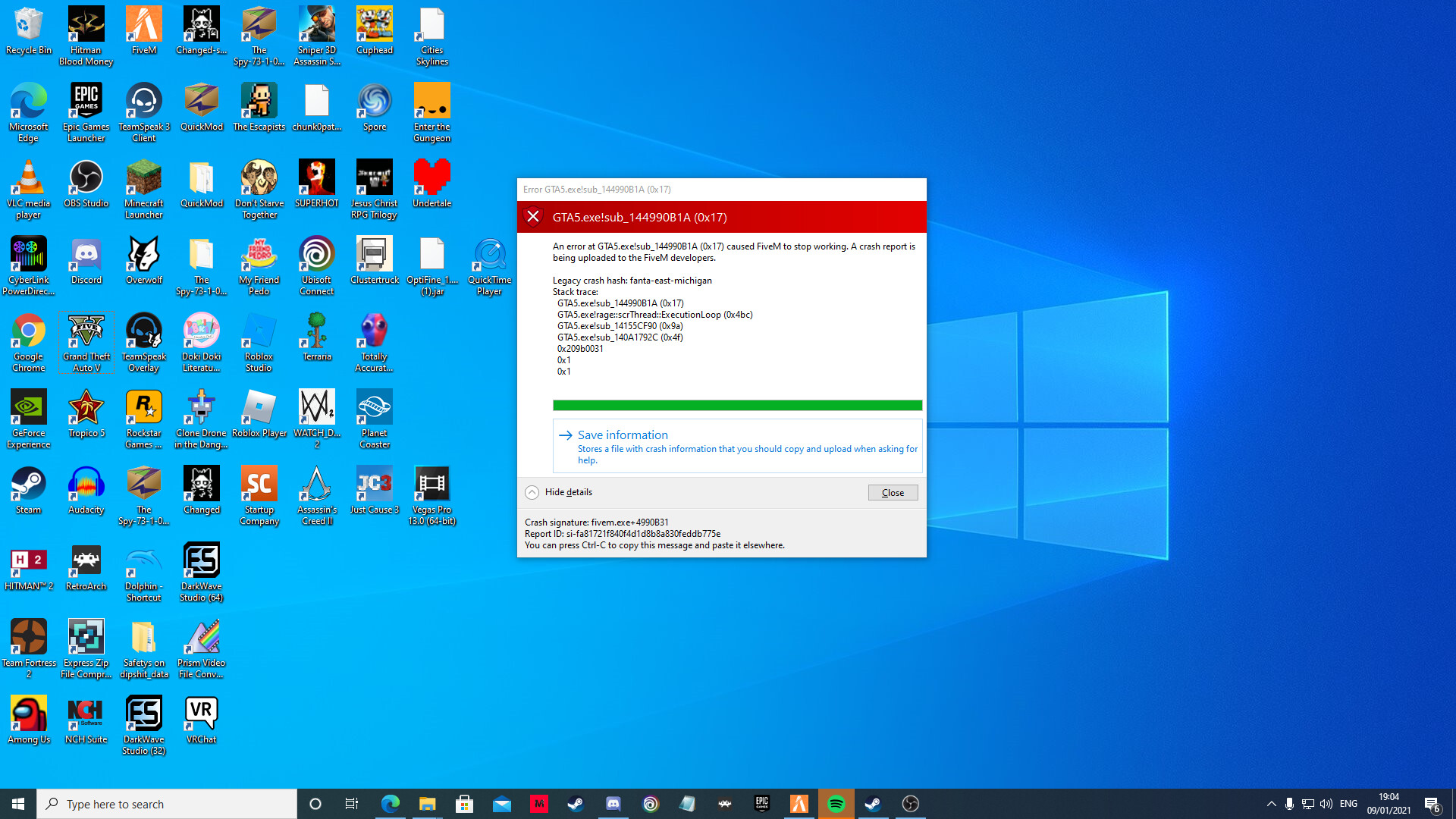Select the Clustertruck desktop icon
The image size is (1456, 819).
tap(375, 262)
